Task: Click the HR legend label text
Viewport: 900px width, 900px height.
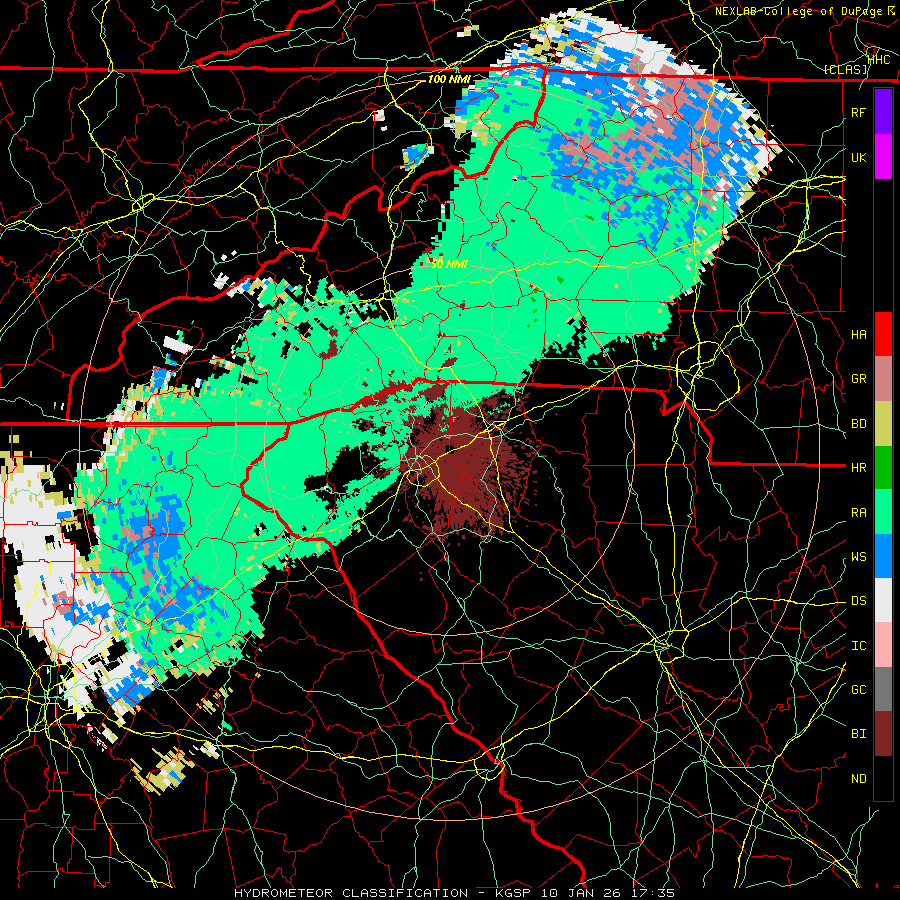Action: pos(858,468)
